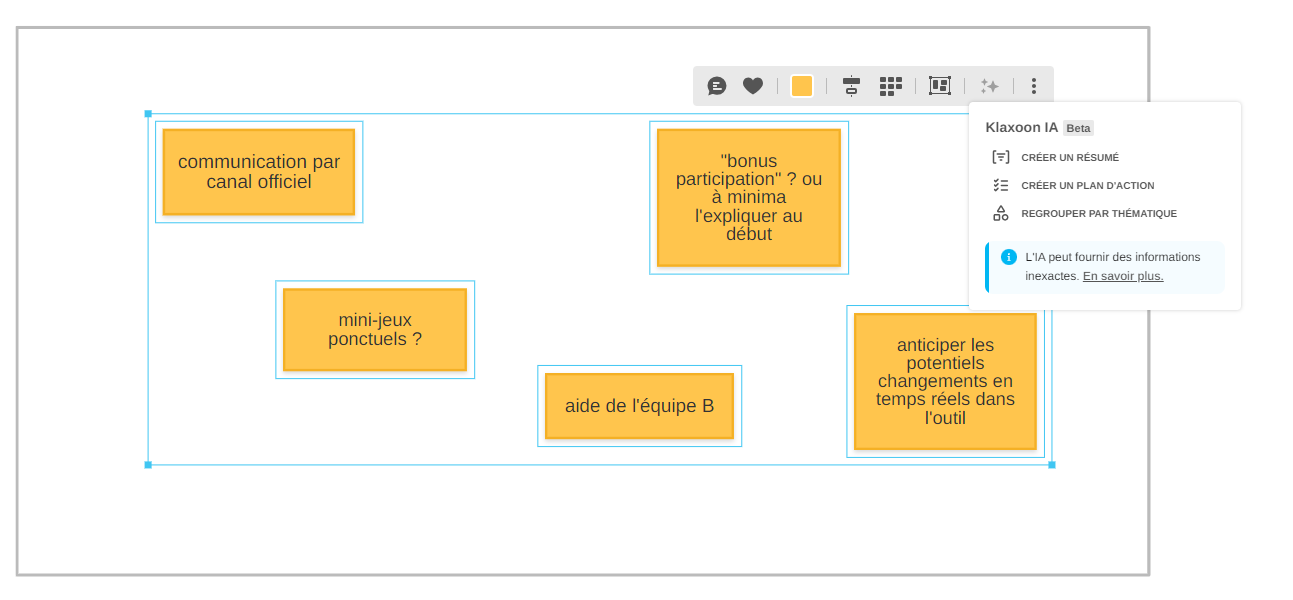Select the 'communication par canal officiel' note
The height and width of the screenshot is (600, 1293).
(259, 172)
